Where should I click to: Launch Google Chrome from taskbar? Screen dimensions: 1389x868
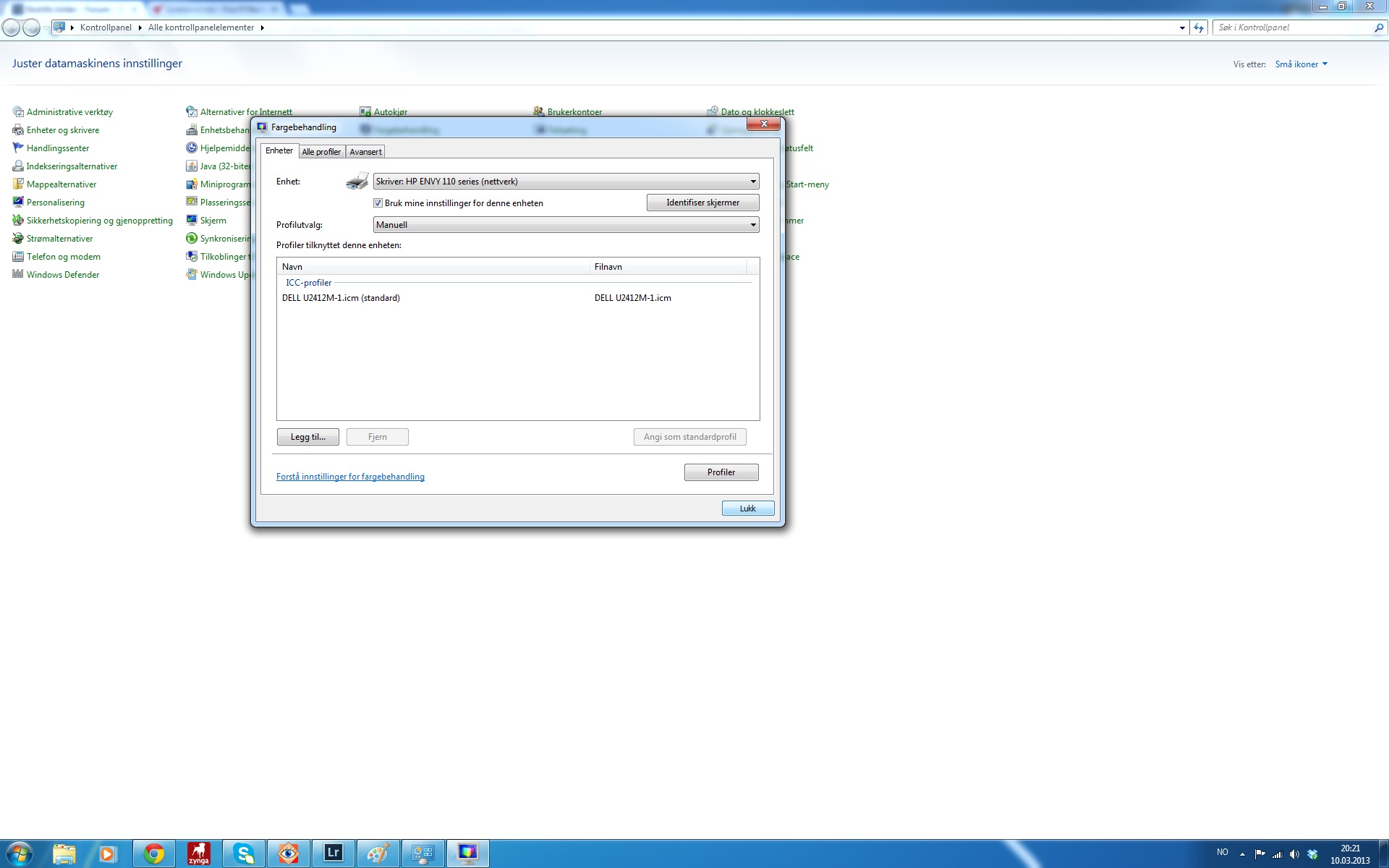tap(153, 854)
